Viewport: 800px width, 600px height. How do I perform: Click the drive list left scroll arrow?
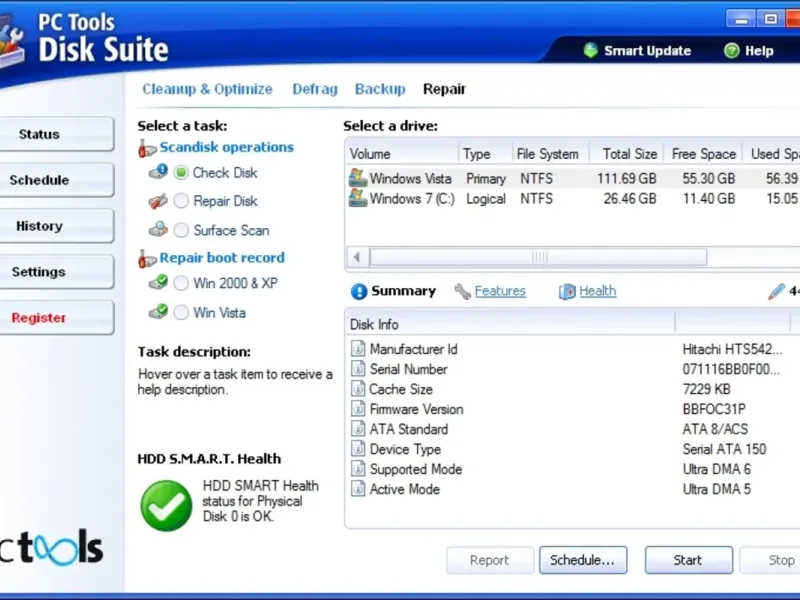[357, 257]
